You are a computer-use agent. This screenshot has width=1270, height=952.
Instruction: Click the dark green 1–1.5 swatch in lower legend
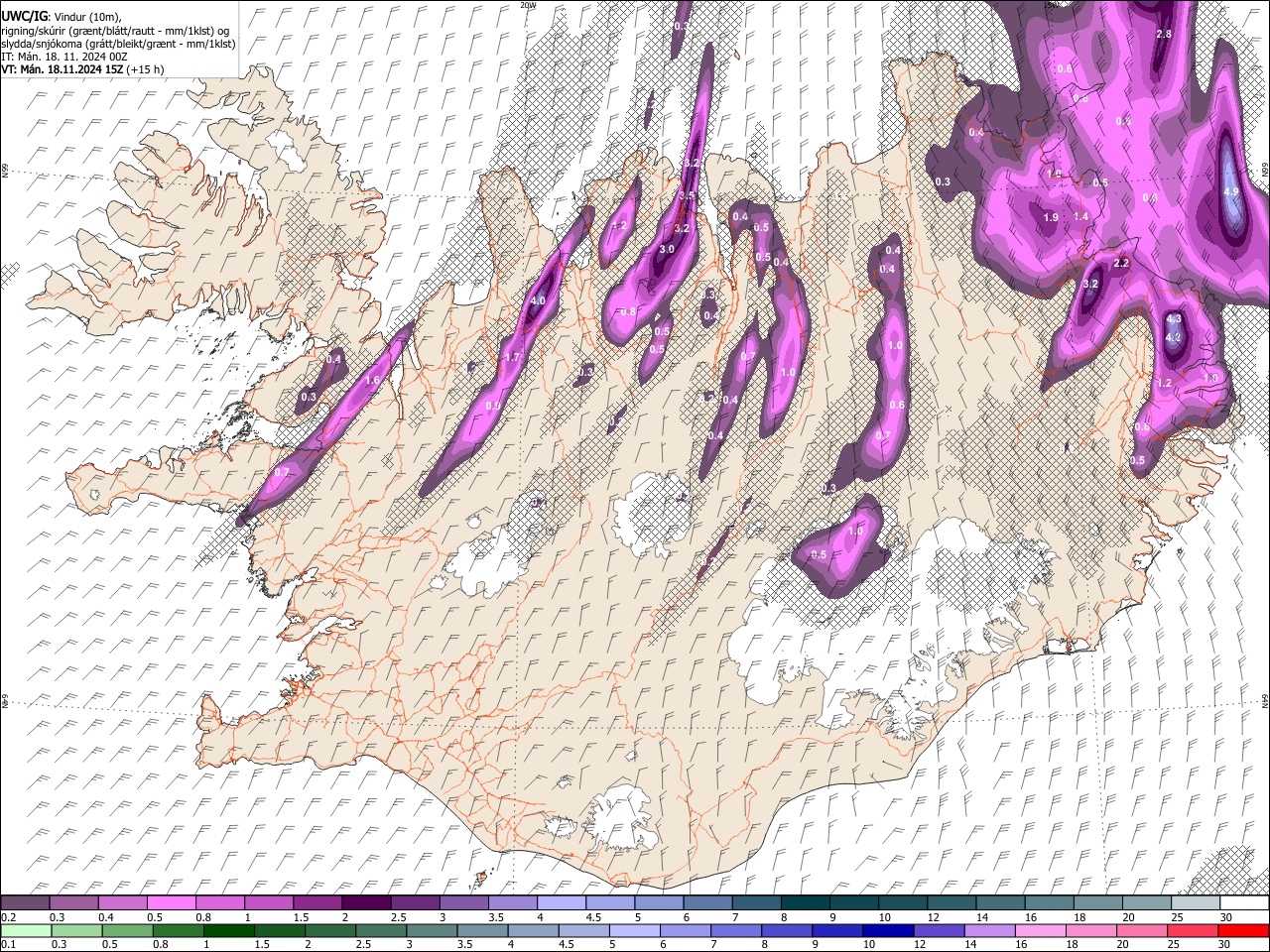point(228,931)
